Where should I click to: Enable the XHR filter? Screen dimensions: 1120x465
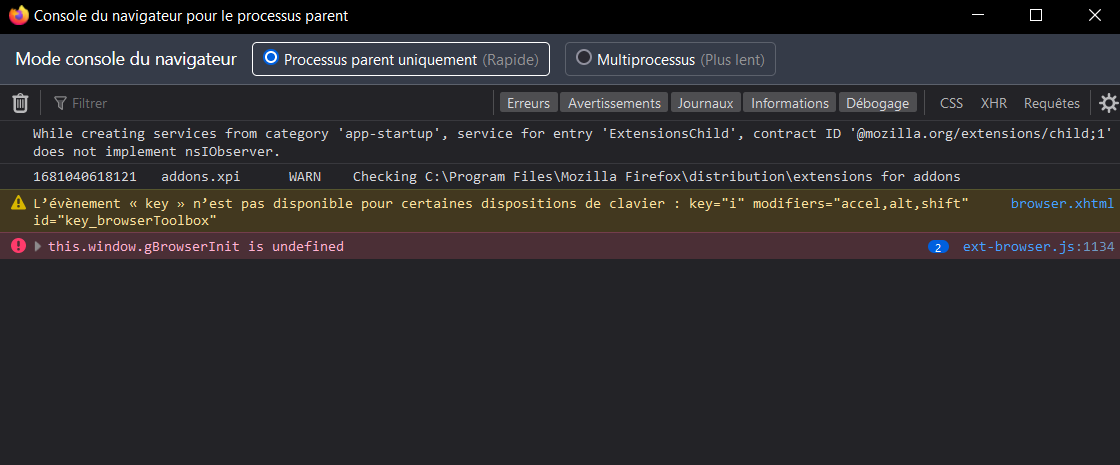point(993,103)
